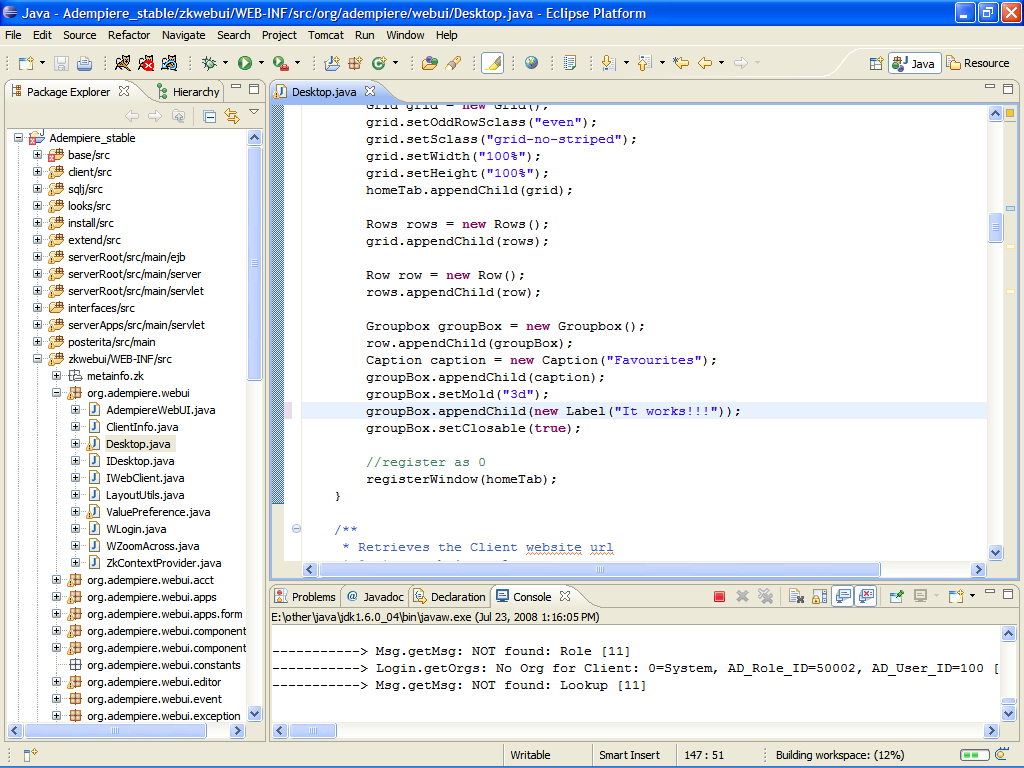Collapse the Javadoc comment fold marker
Viewport: 1024px width, 768px height.
click(x=296, y=528)
